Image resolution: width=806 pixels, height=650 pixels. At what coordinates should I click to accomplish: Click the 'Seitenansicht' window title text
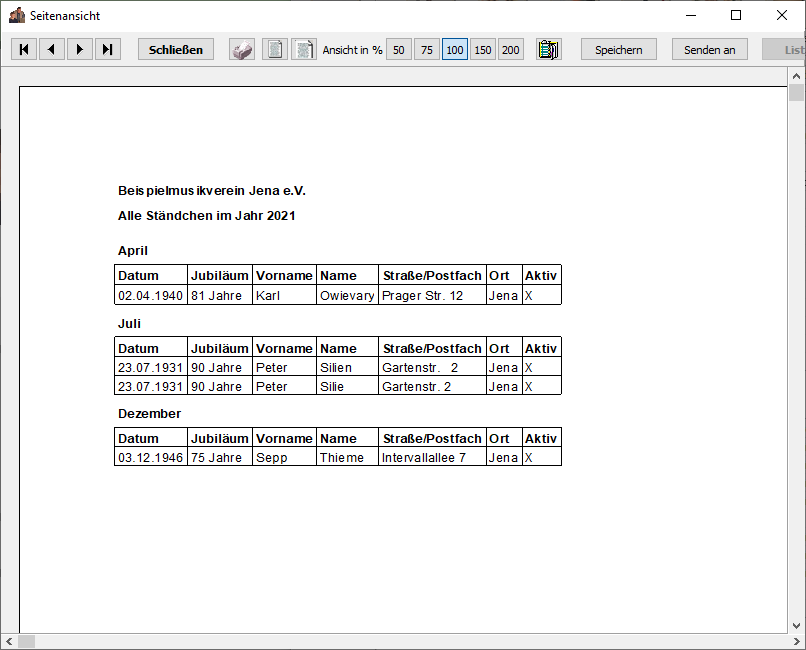tap(65, 15)
